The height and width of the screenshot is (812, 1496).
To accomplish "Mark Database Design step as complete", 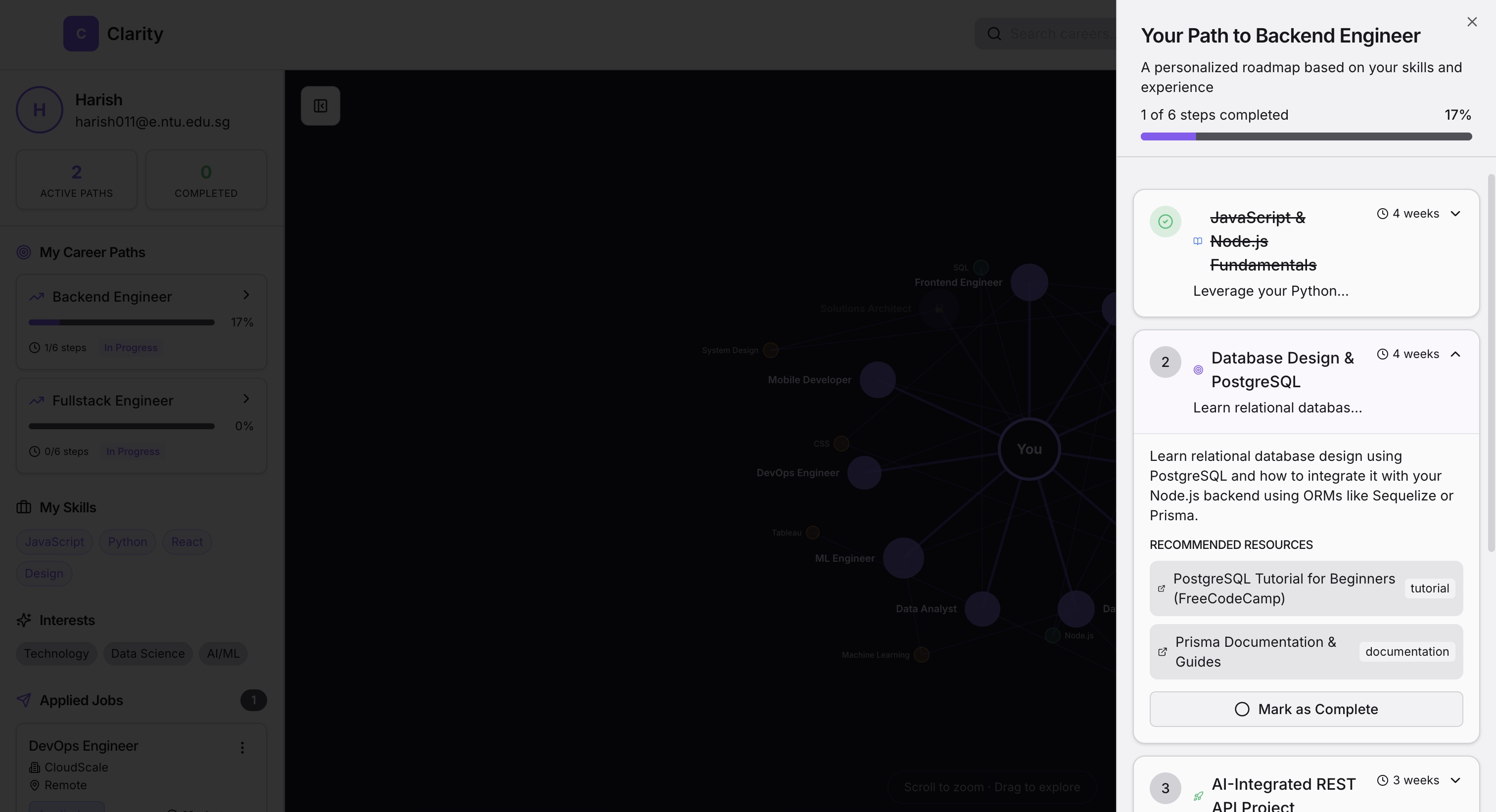I will [1306, 709].
